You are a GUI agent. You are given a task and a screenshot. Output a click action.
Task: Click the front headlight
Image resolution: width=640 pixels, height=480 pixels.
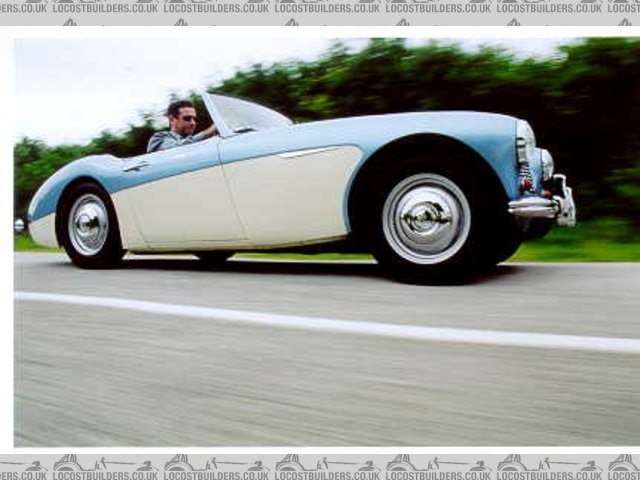tap(526, 146)
